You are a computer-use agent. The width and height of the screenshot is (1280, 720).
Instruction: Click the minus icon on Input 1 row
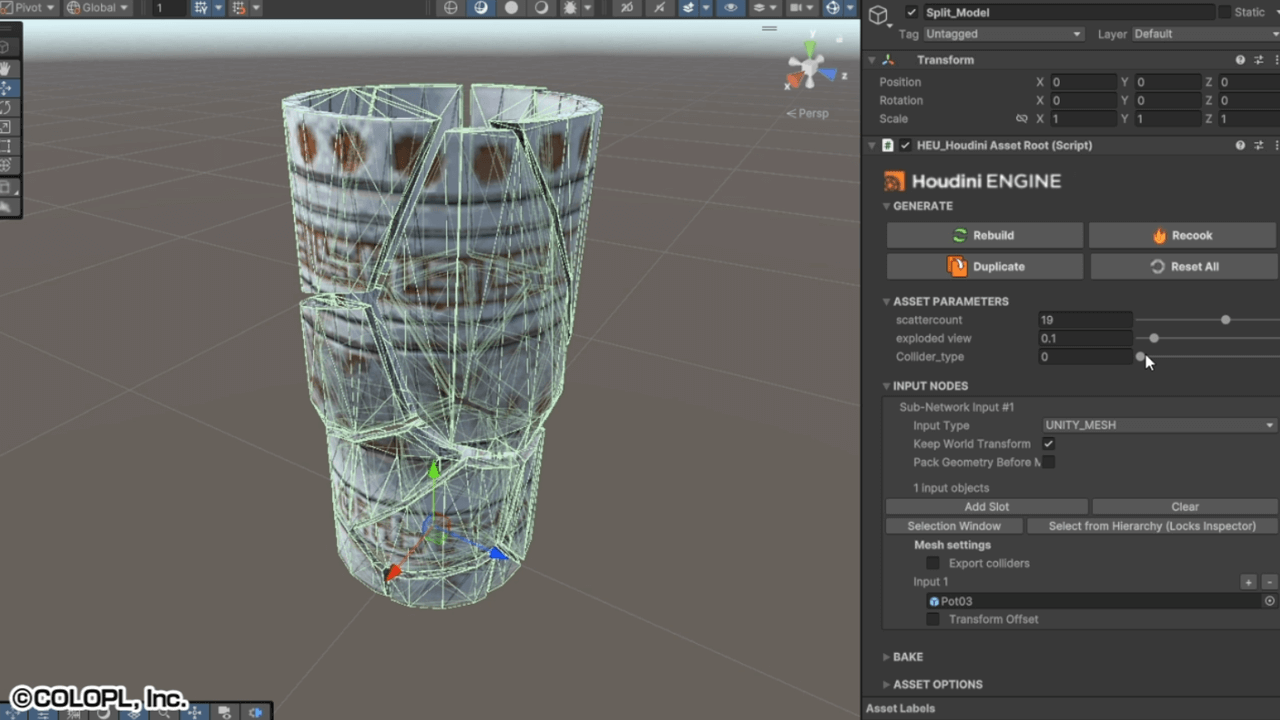1269,582
